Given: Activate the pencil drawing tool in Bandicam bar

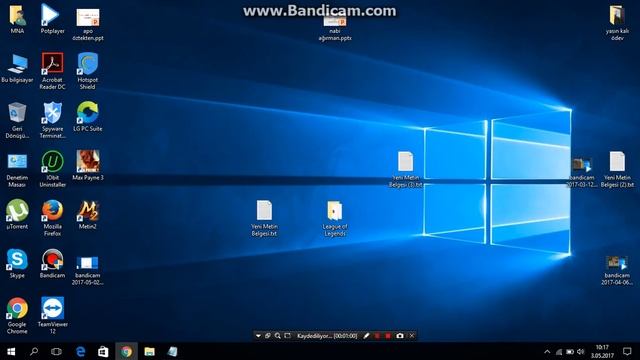Looking at the screenshot, I should coord(367,336).
